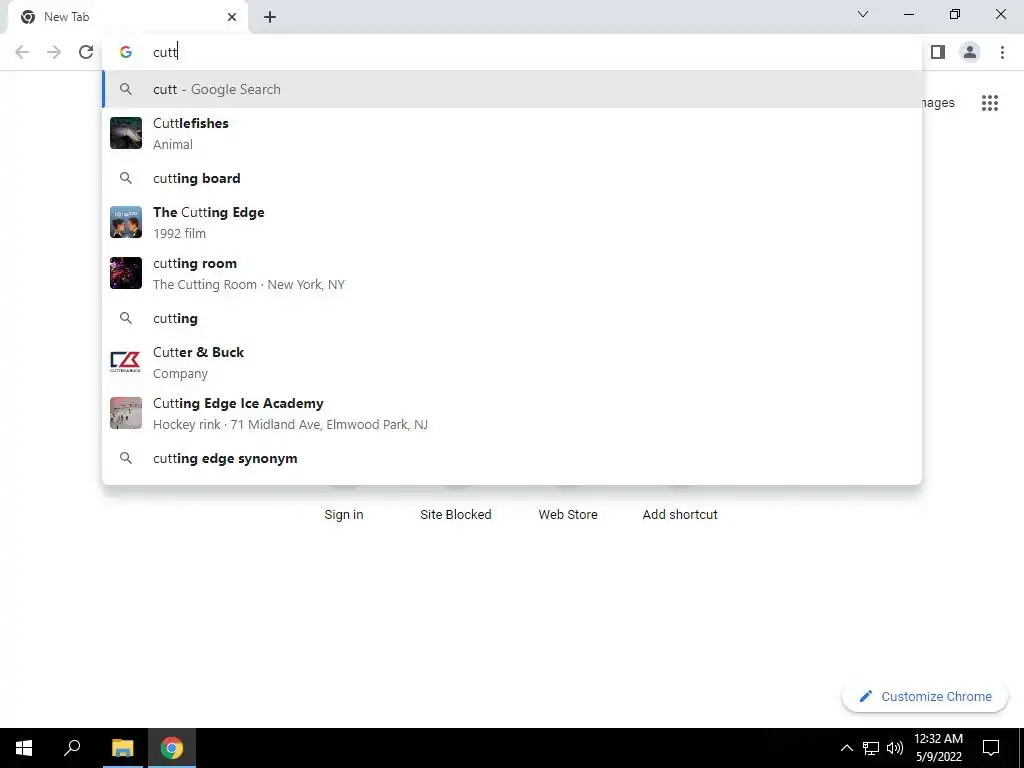Click the Google logo in address bar
This screenshot has height=768, width=1024.
[x=126, y=52]
